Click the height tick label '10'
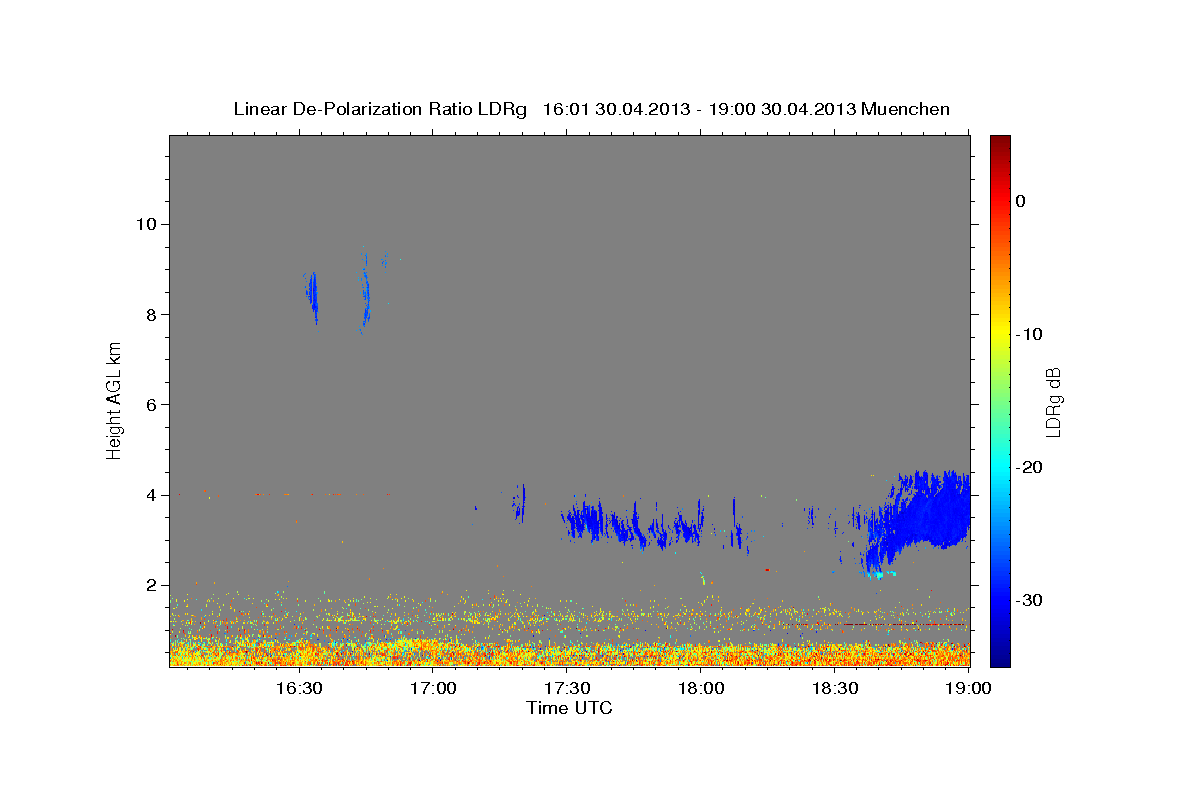 point(146,224)
